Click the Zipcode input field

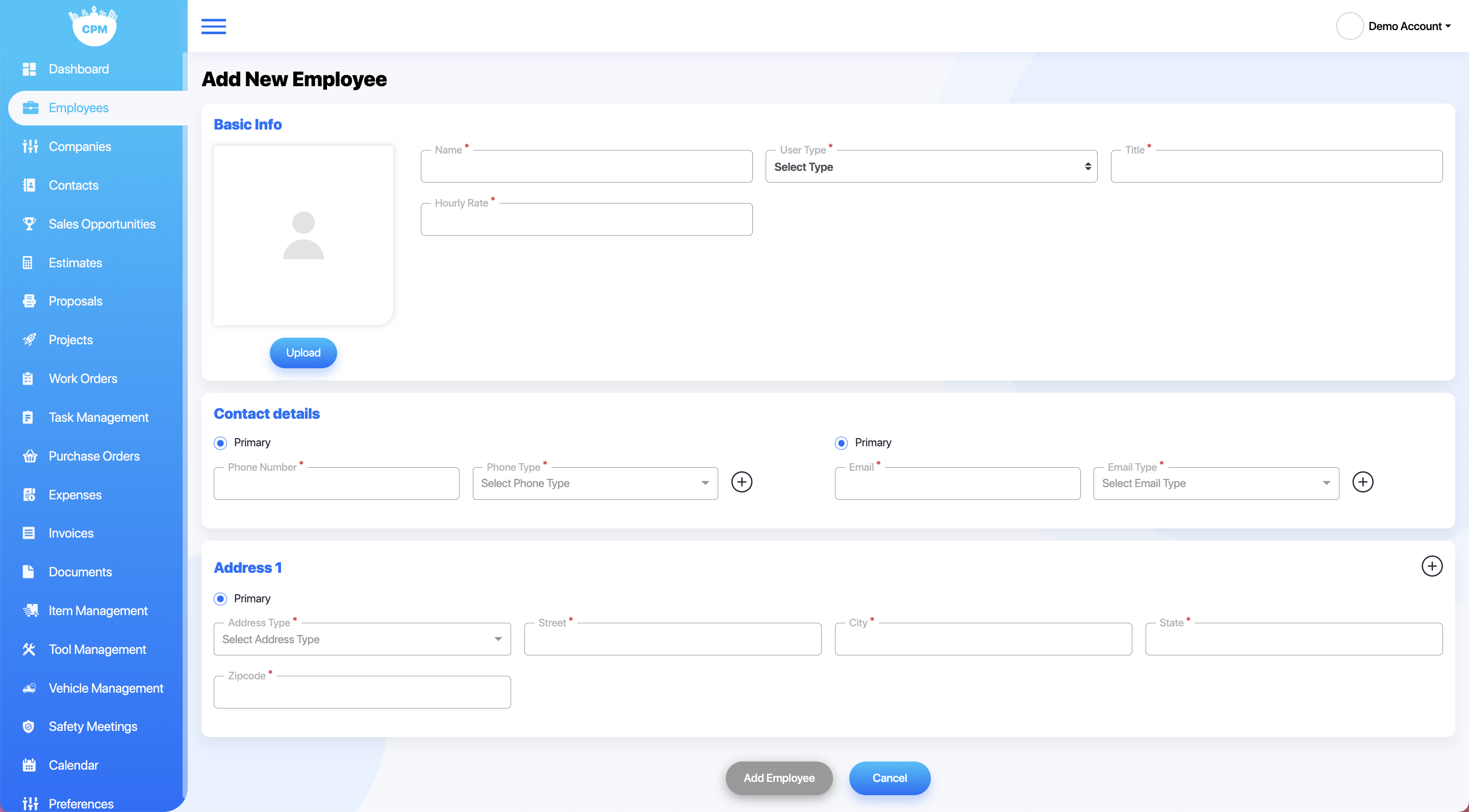[362, 692]
